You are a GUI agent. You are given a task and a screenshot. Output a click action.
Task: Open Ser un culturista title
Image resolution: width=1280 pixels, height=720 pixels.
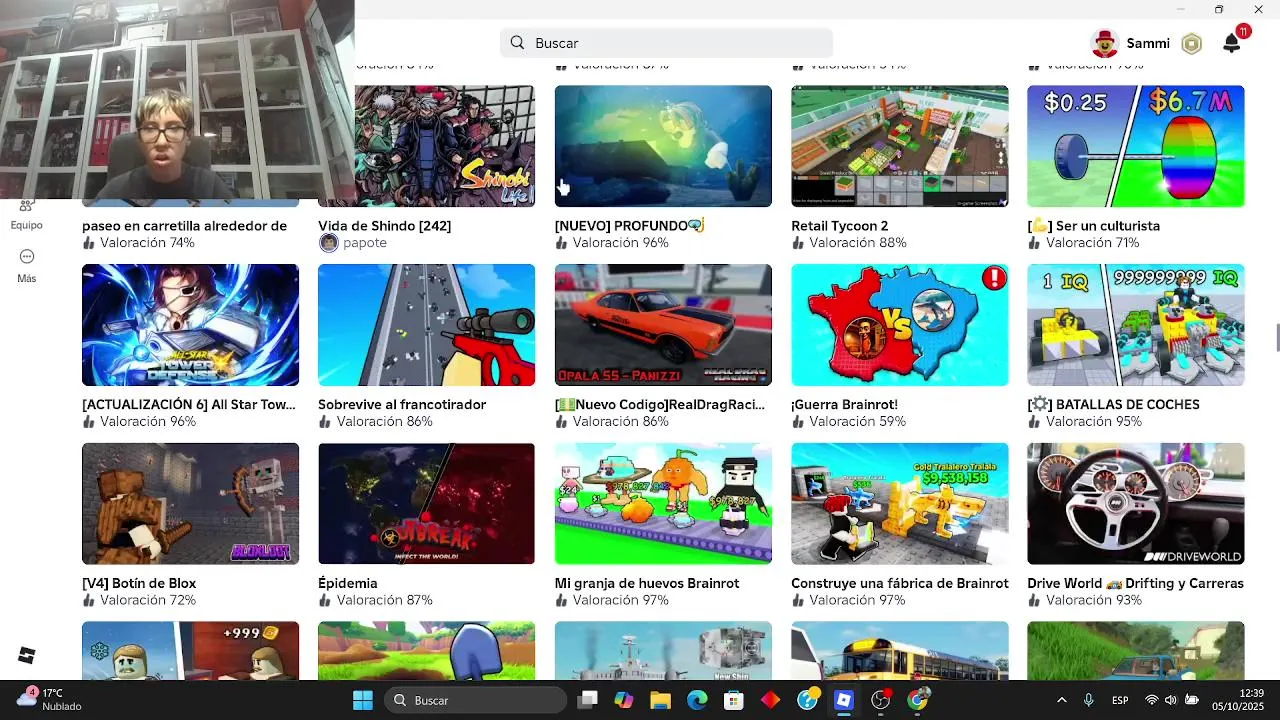point(1094,226)
